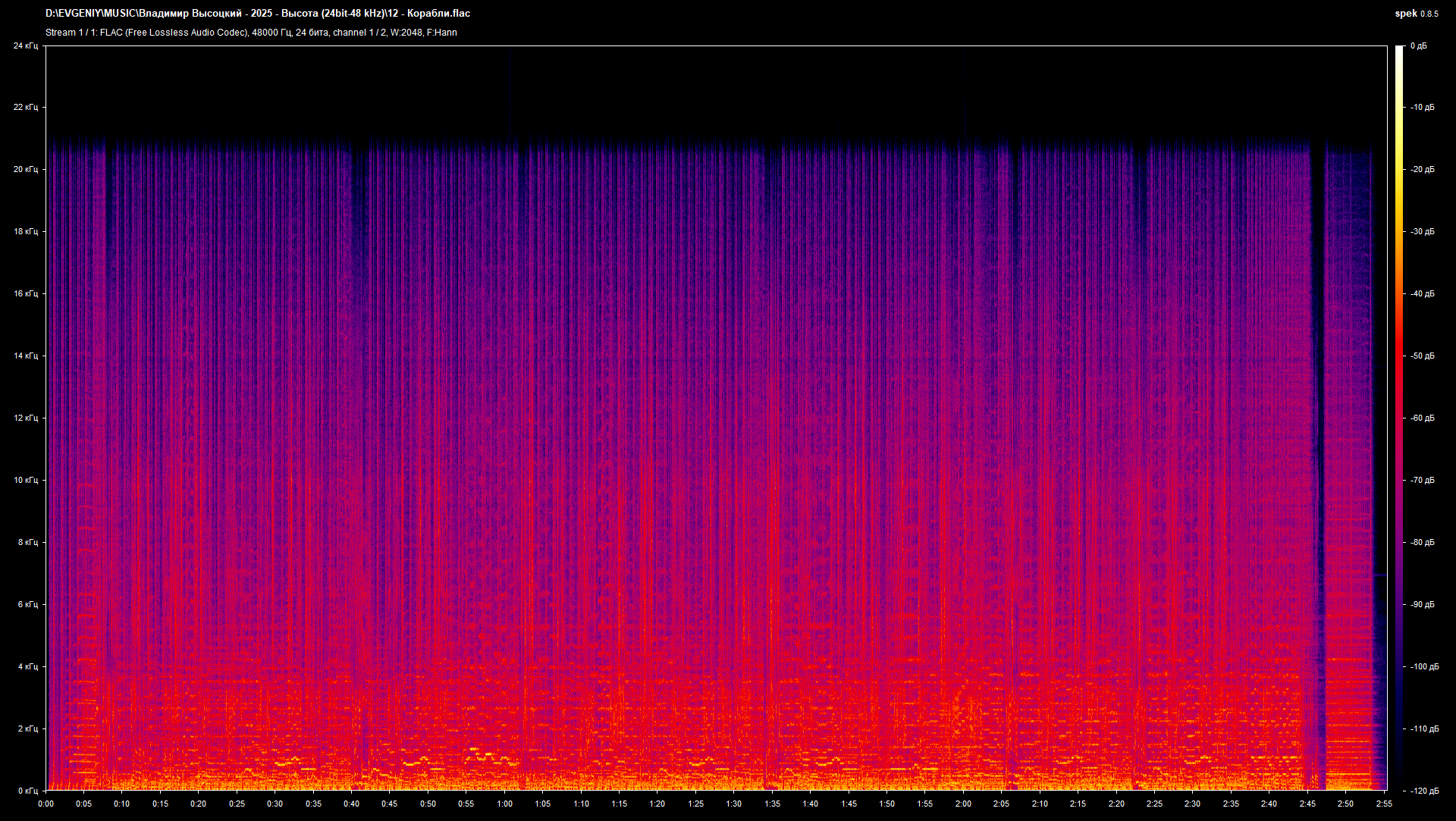
Task: Click the 0 кГц frequency label
Action: [x=27, y=791]
